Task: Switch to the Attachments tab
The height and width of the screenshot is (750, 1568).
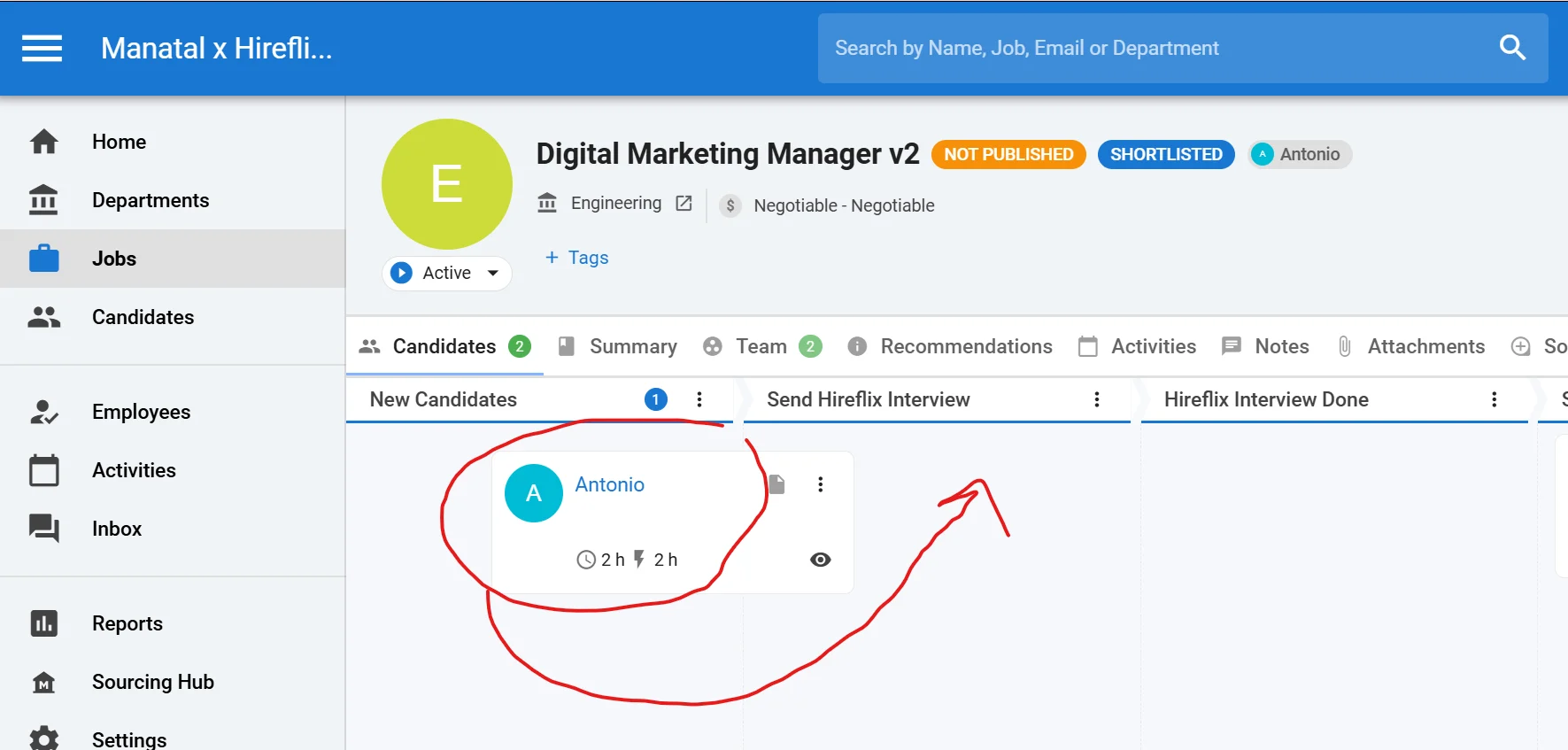Action: click(x=1410, y=346)
